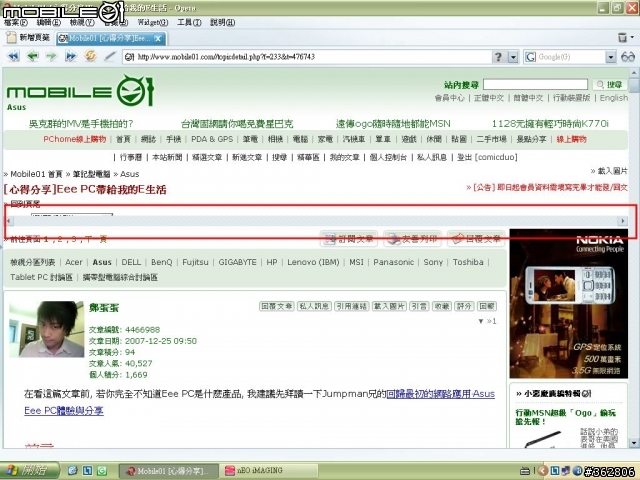This screenshot has height=480, width=640.
Task: Select the Toshiba brand forum link
Action: pos(468,262)
